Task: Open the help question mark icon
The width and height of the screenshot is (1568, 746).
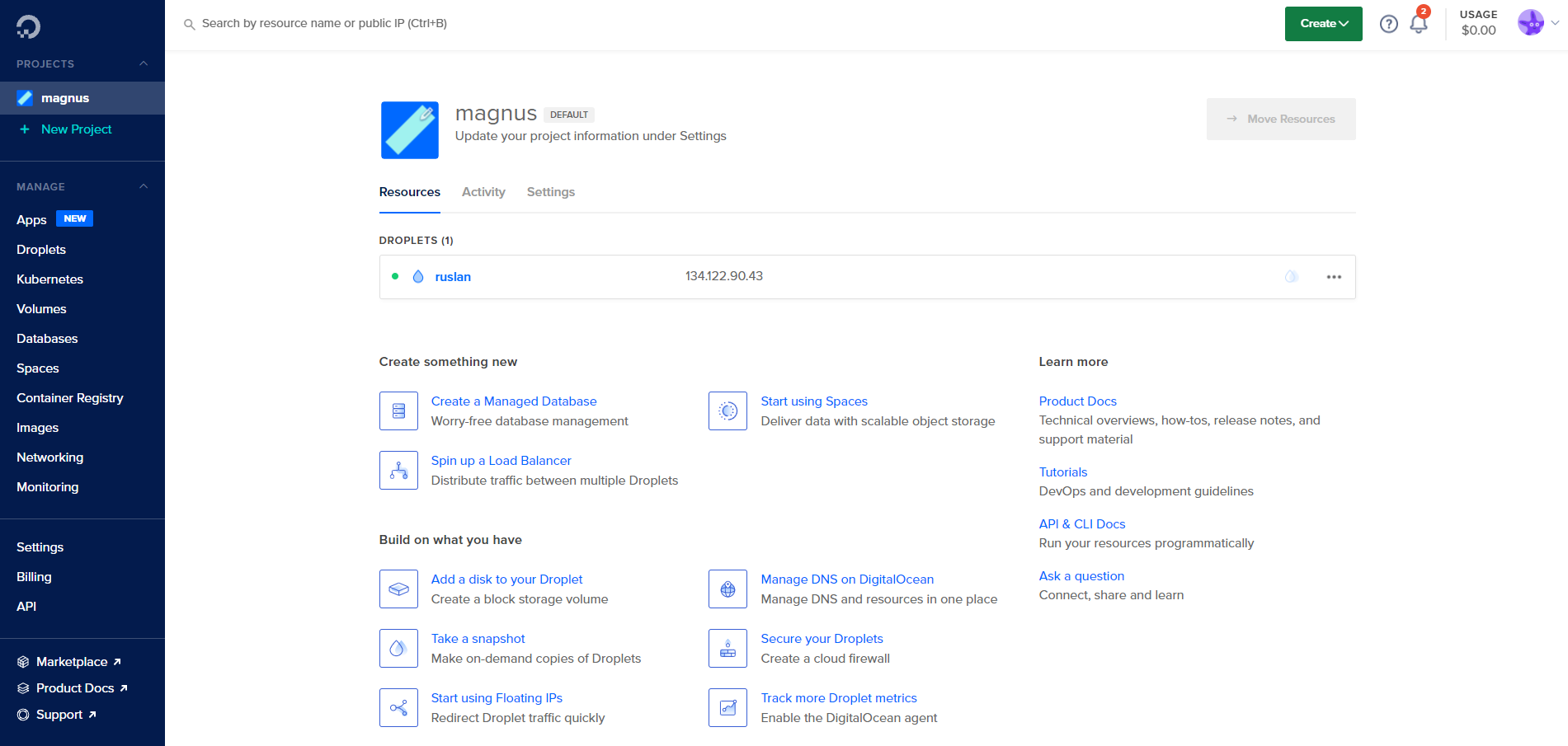Action: point(1389,24)
